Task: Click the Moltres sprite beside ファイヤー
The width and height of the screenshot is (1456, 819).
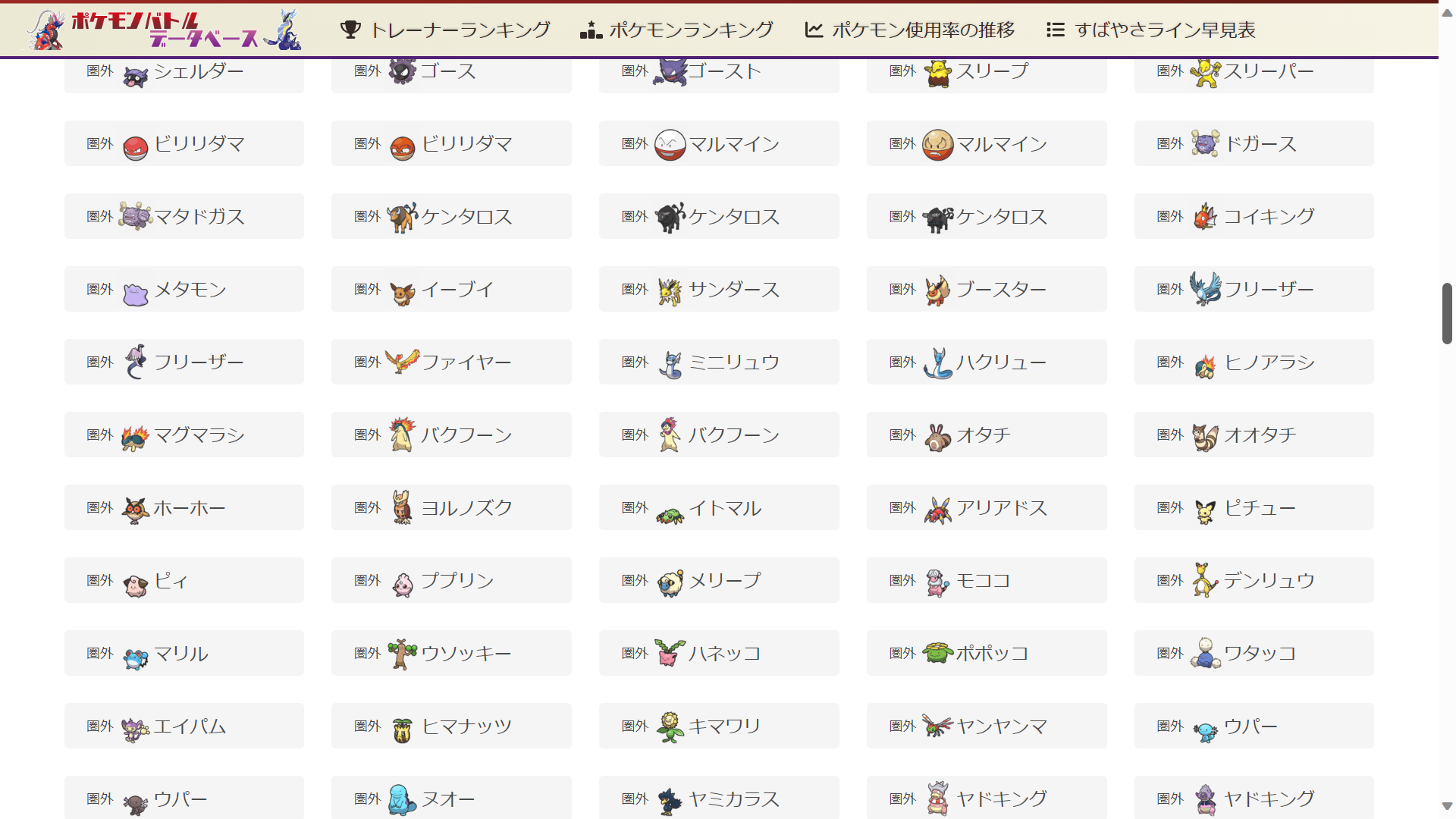Action: [403, 361]
